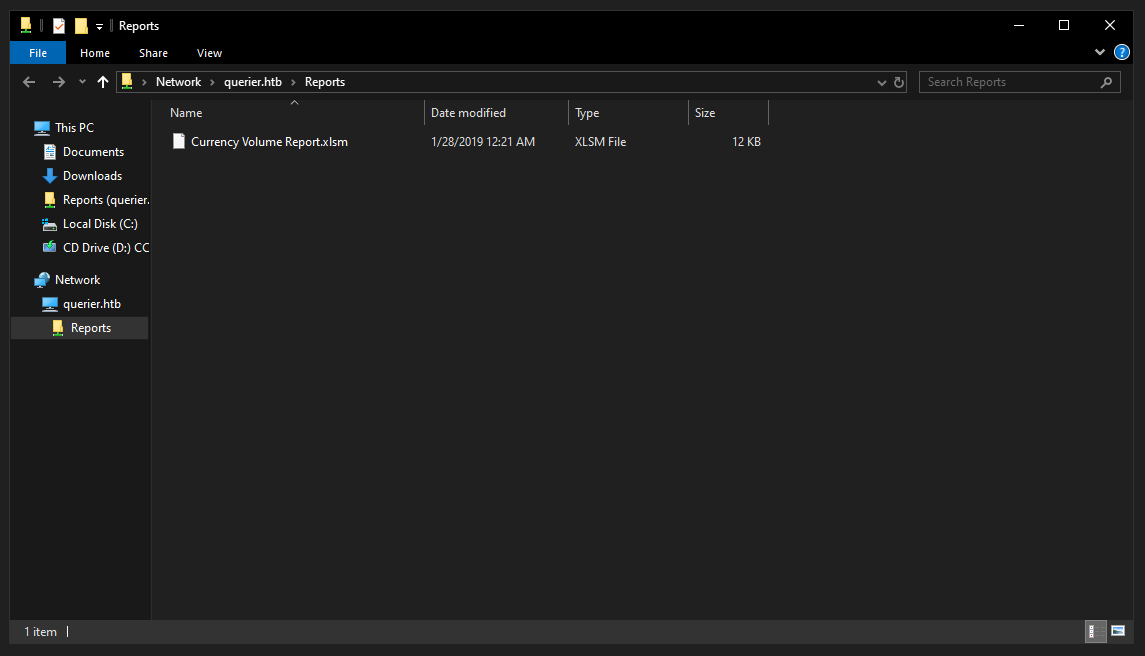Refresh the Reports folder
The height and width of the screenshot is (656, 1145).
click(x=899, y=82)
